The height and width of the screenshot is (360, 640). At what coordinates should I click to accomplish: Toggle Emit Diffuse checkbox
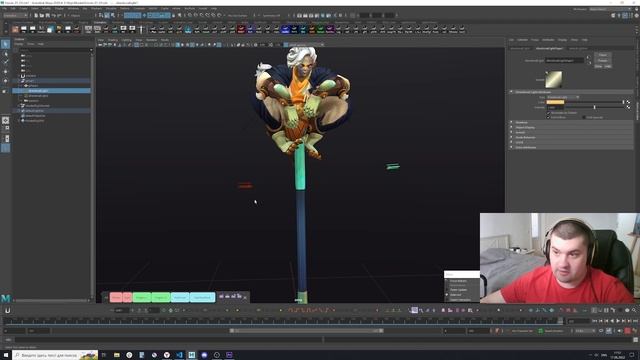548,117
